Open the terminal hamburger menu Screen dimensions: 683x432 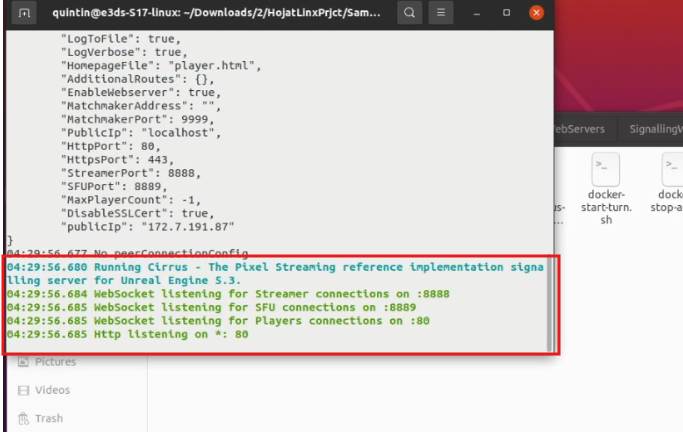click(444, 13)
